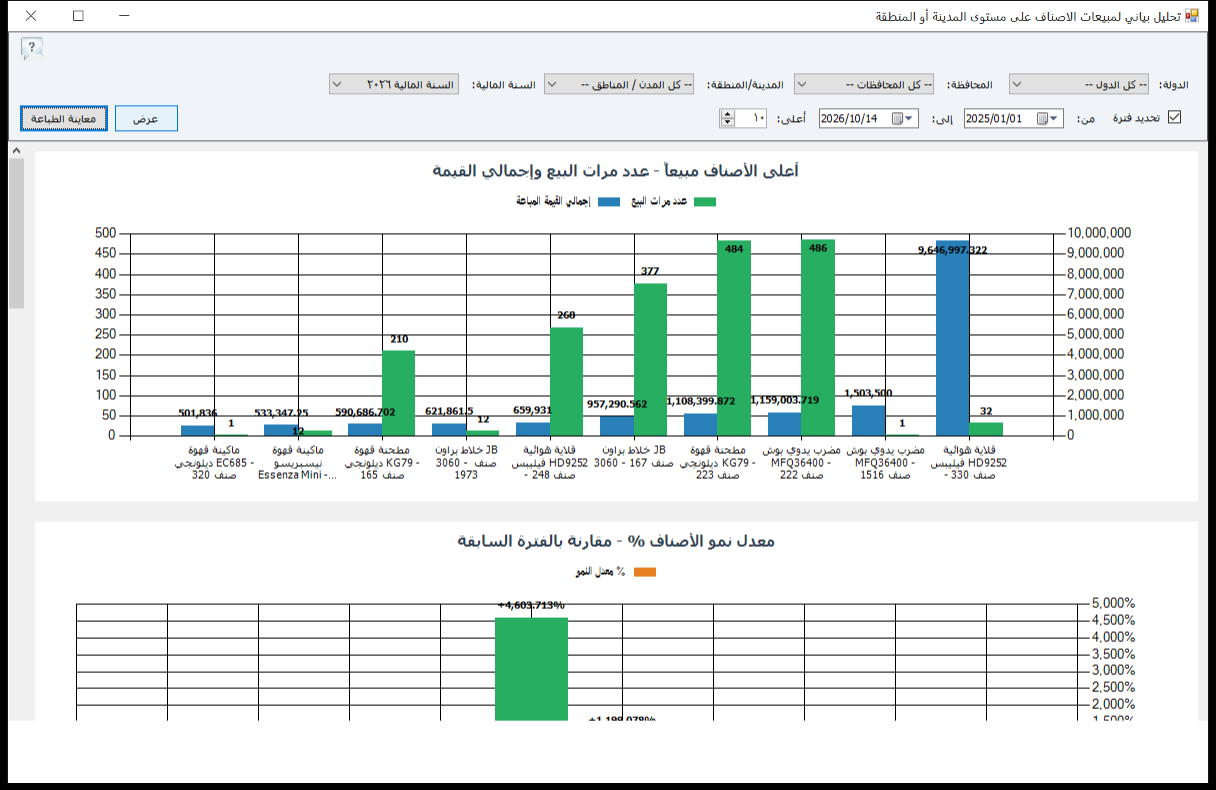This screenshot has height=790, width=1216.
Task: Click the green bar labeled 377
Action: coord(650,359)
